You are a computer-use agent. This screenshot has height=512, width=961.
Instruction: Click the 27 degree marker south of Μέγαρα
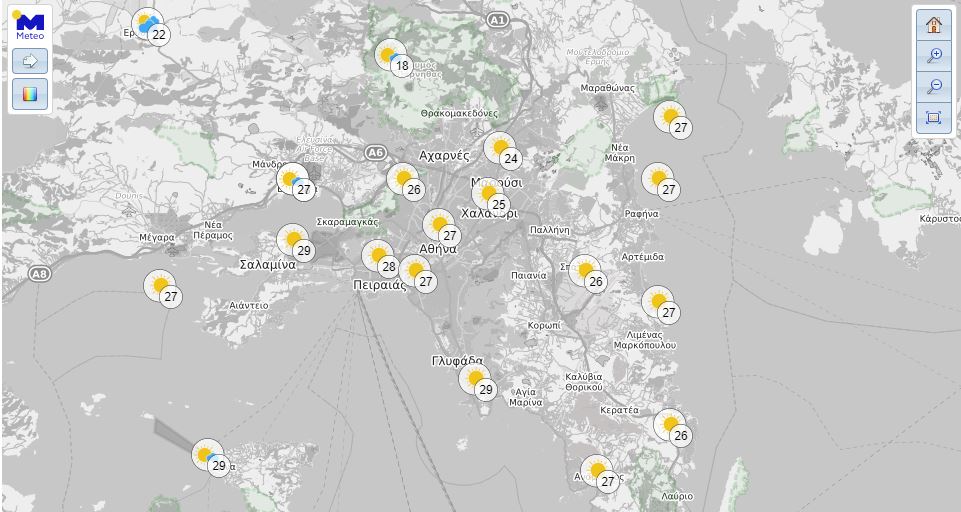coord(162,288)
